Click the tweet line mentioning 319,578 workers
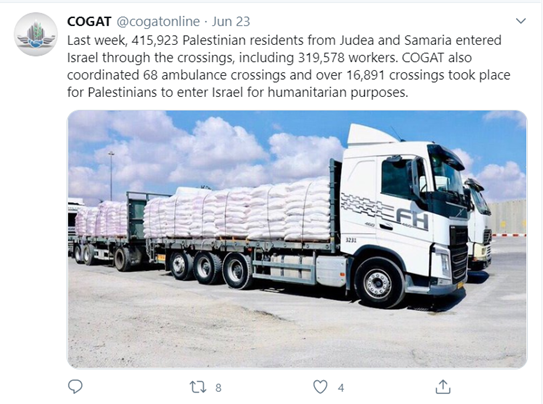This screenshot has width=543, height=404. (269, 57)
